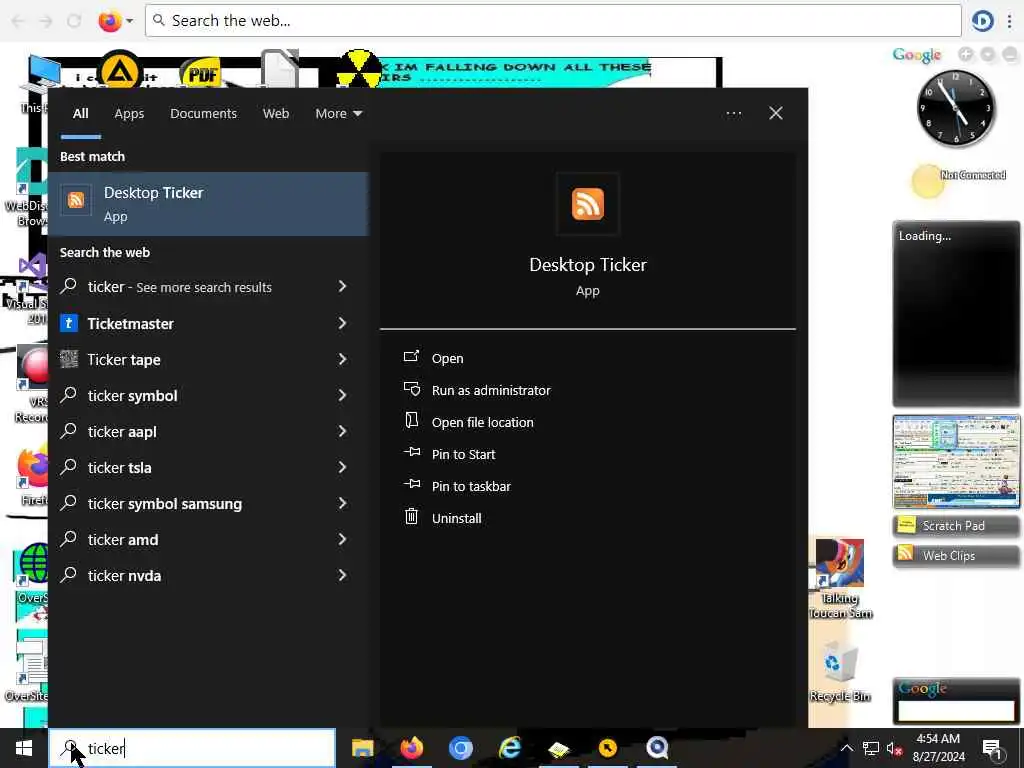The width and height of the screenshot is (1024, 768).
Task: Launch the blue Chromium browser taskbar icon
Action: click(460, 748)
